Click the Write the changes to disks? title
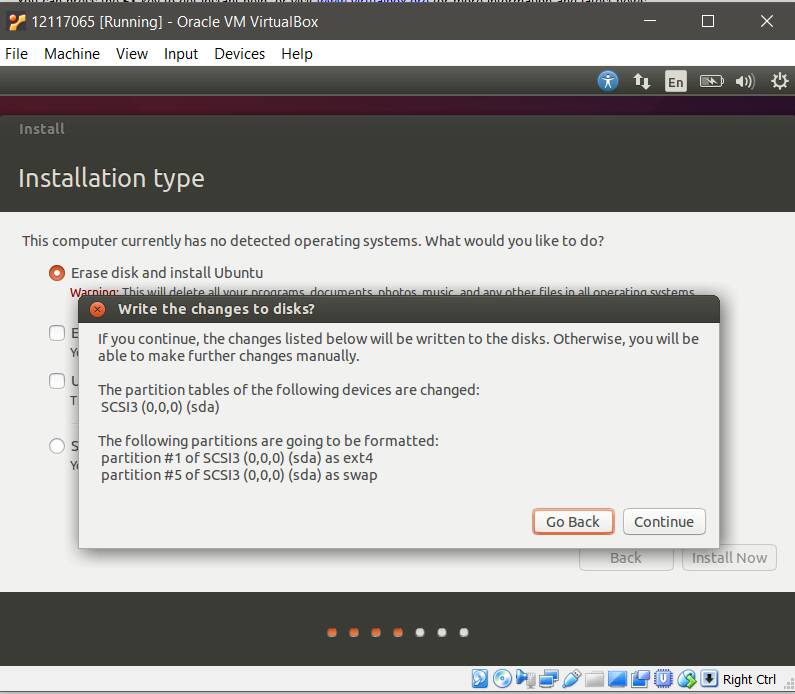This screenshot has width=795, height=694. pos(216,309)
